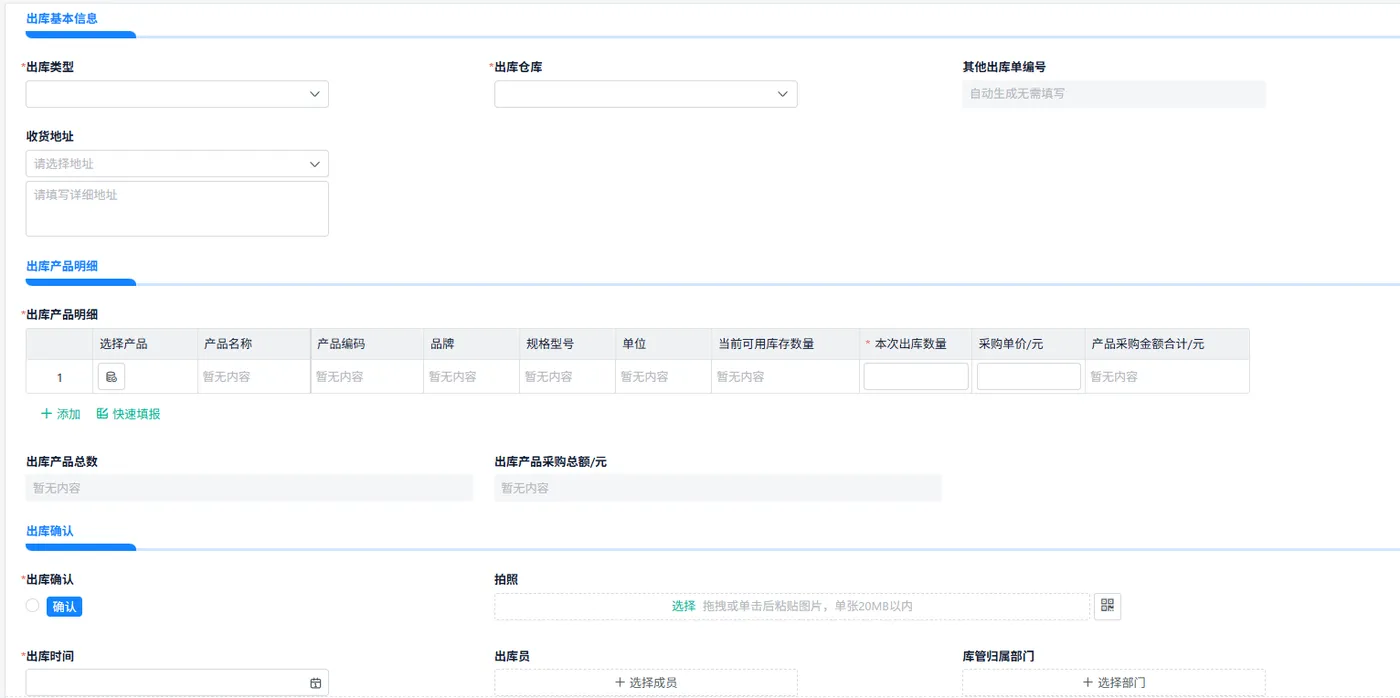1400x698 pixels.
Task: Click the plus icon beside 添加
Action: (x=46, y=414)
